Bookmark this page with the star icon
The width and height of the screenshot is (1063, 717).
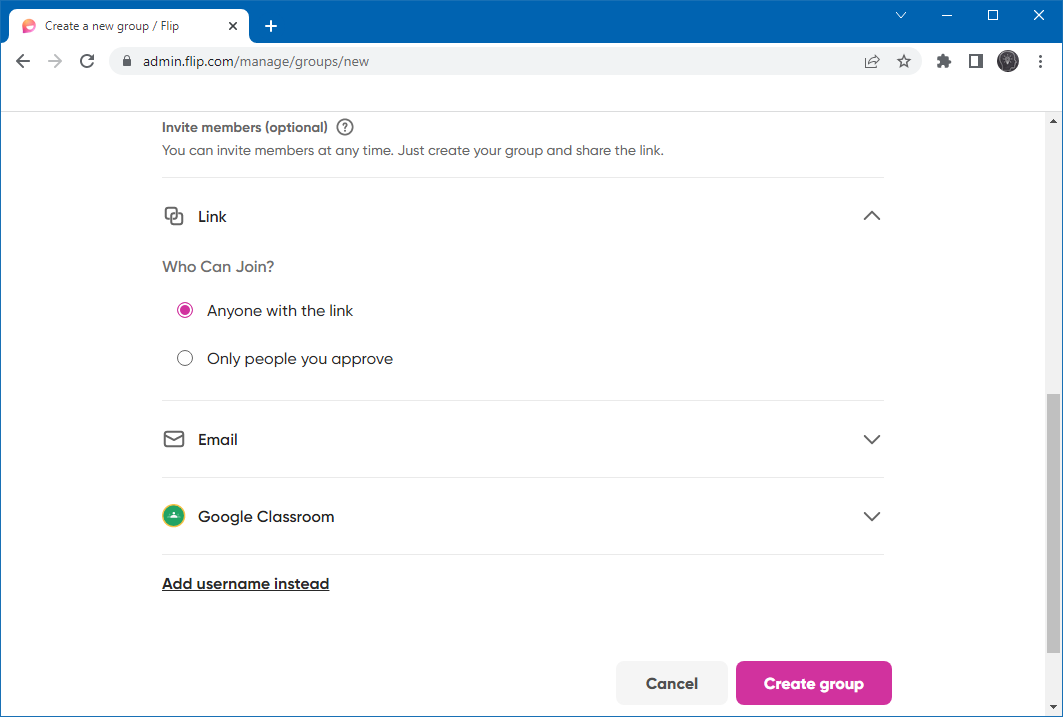click(904, 61)
